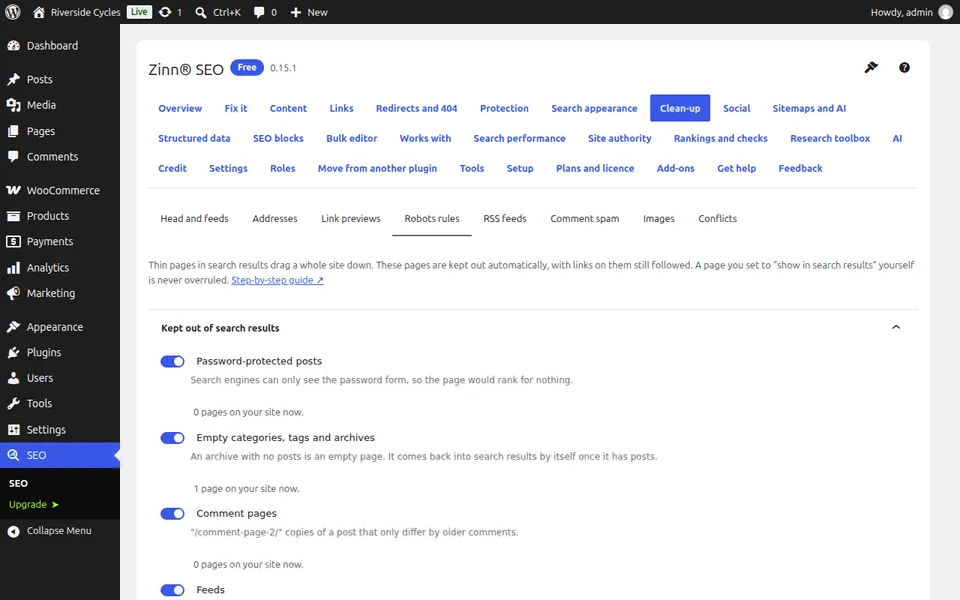Click the Upgrade link in SEO submenu
The width and height of the screenshot is (960, 600).
pyautogui.click(x=34, y=504)
